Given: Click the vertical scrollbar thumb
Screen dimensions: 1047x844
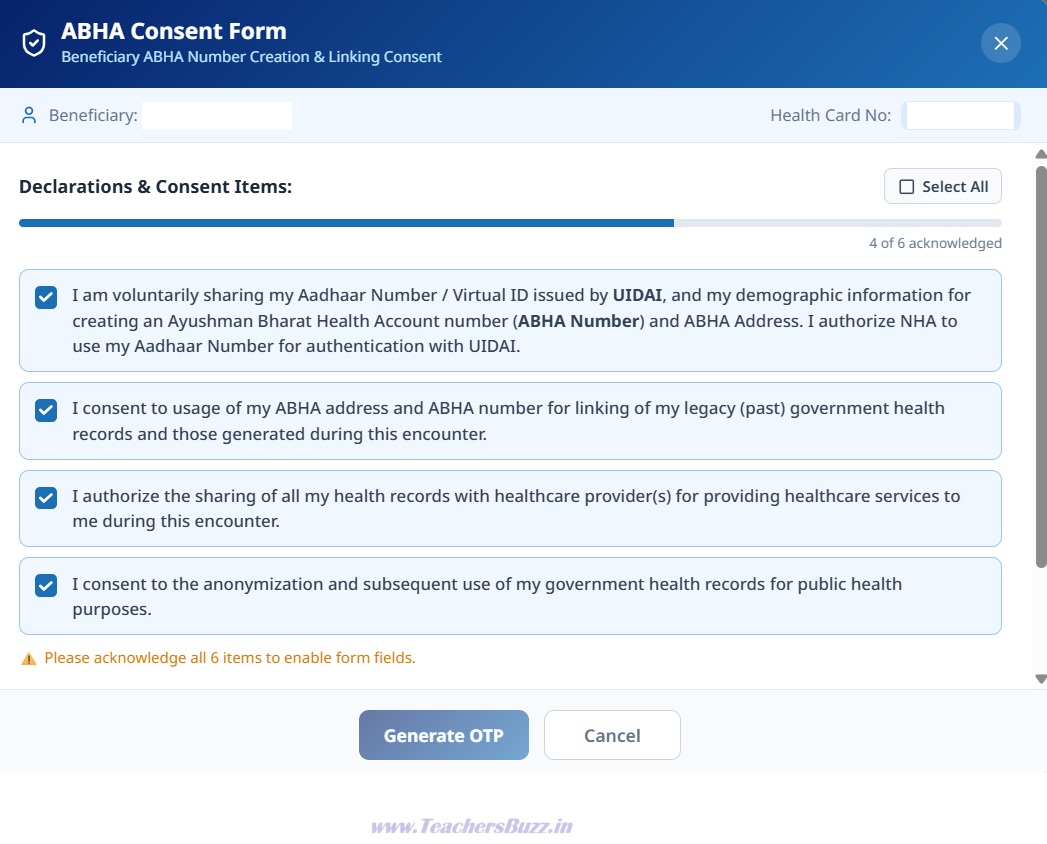Looking at the screenshot, I should pos(1041,367).
